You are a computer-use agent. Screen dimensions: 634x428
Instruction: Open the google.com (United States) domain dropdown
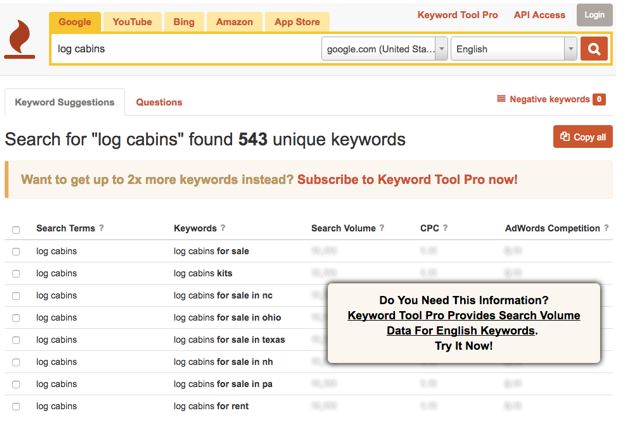385,49
